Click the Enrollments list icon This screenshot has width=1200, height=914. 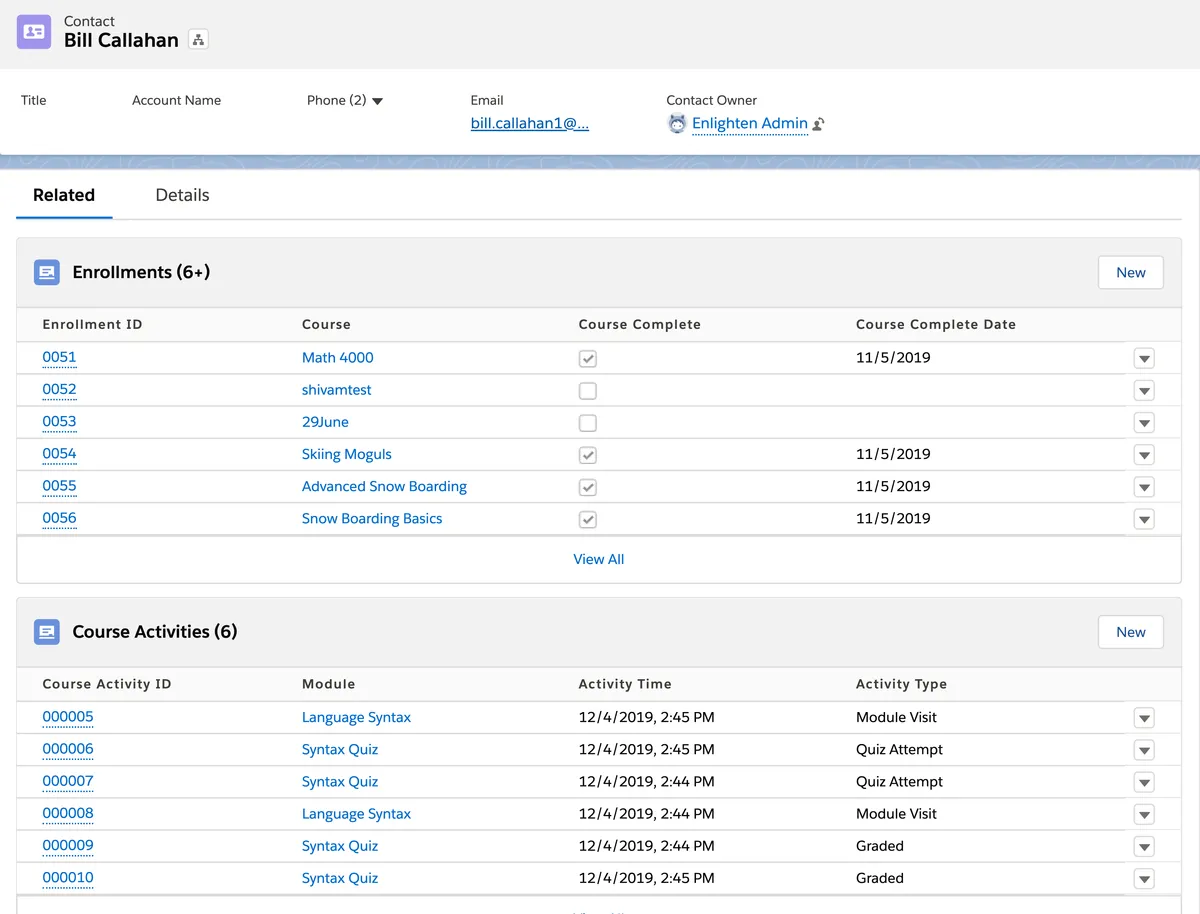(47, 272)
